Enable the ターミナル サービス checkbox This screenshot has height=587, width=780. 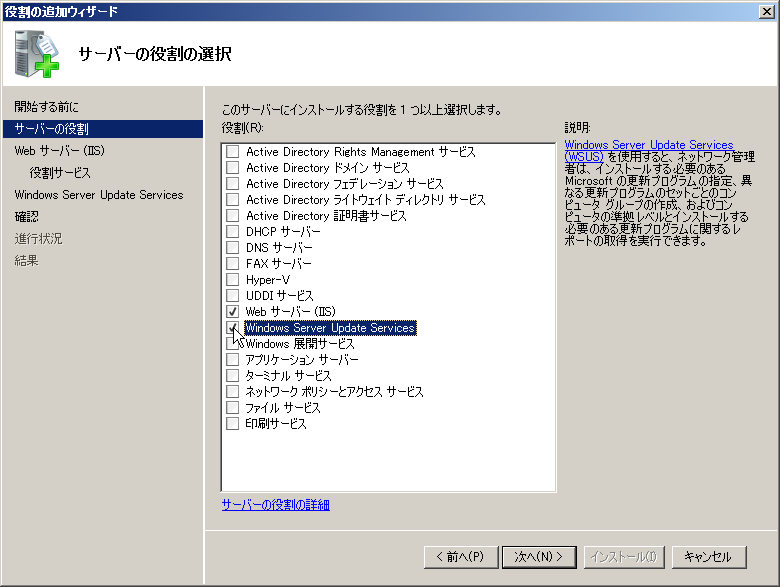232,375
